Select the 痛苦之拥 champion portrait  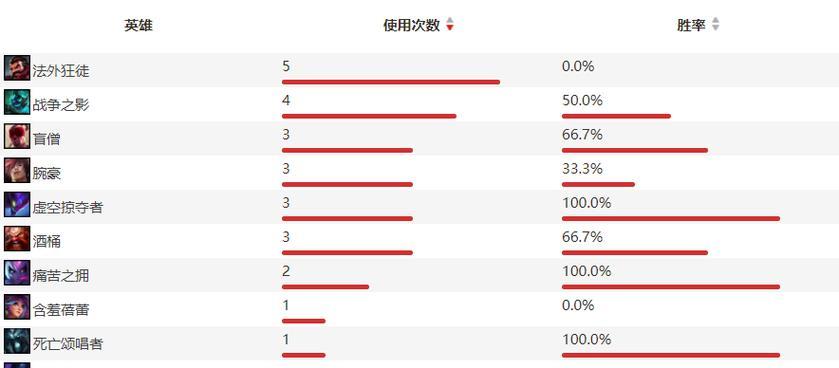(17, 273)
